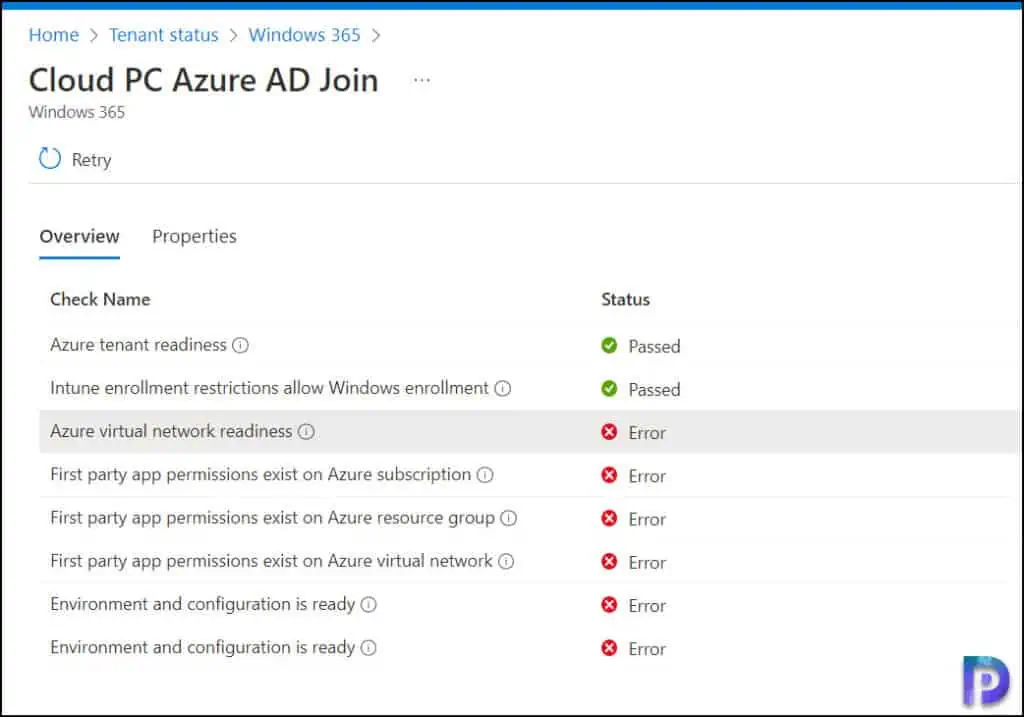This screenshot has width=1024, height=717.
Task: Show info icon for Azure virtual network readiness
Action: (x=306, y=432)
